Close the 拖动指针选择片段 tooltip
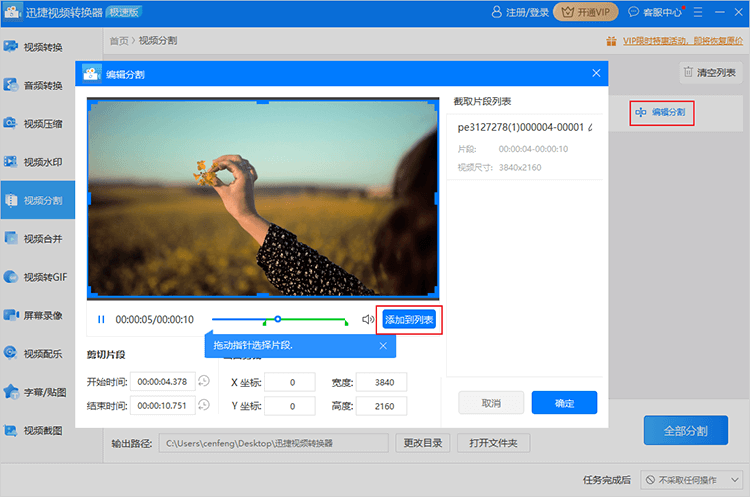Image resolution: width=750 pixels, height=497 pixels. click(383, 345)
